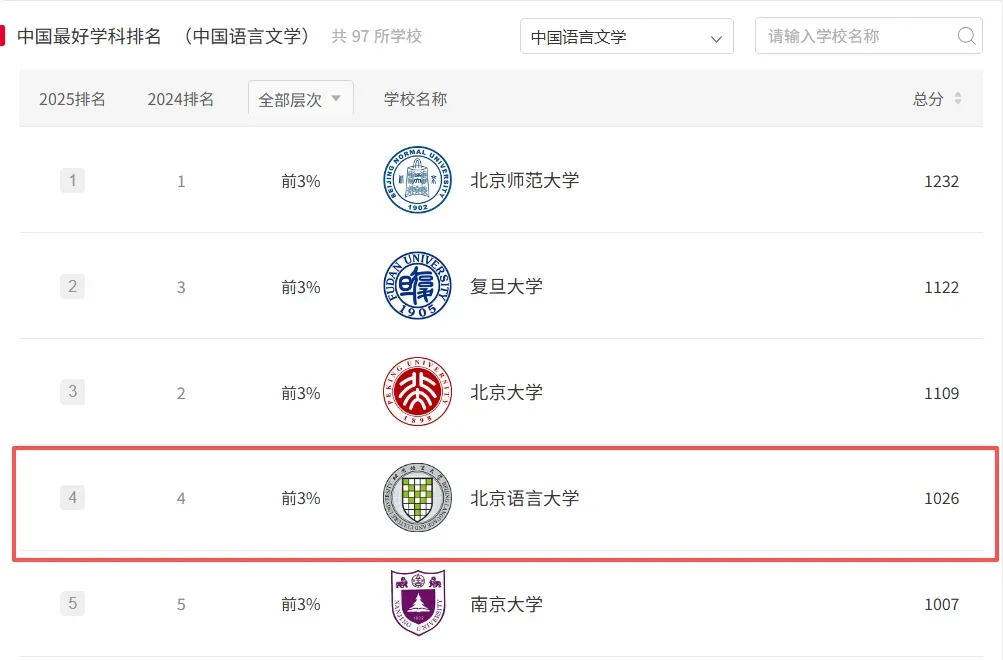Viewport: 1003px width, 660px height.
Task: Click the sort arrows beside 总分
Action: point(958,99)
